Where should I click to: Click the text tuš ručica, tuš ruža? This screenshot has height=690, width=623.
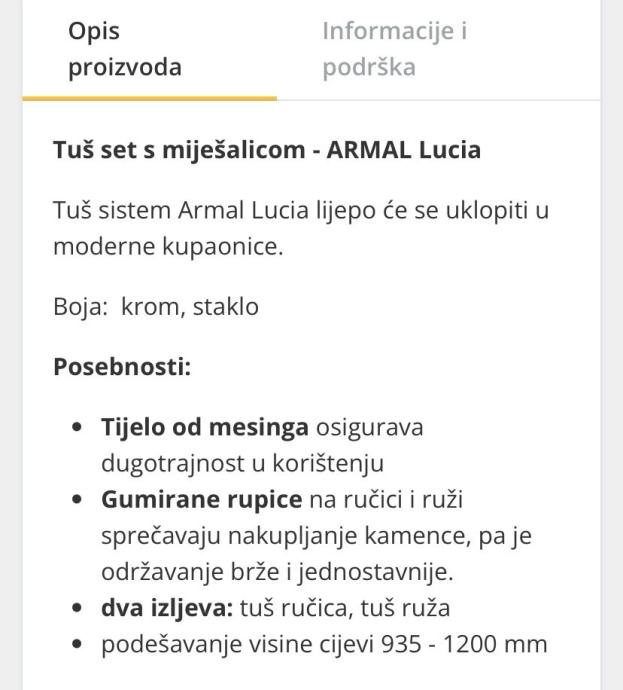pyautogui.click(x=345, y=608)
